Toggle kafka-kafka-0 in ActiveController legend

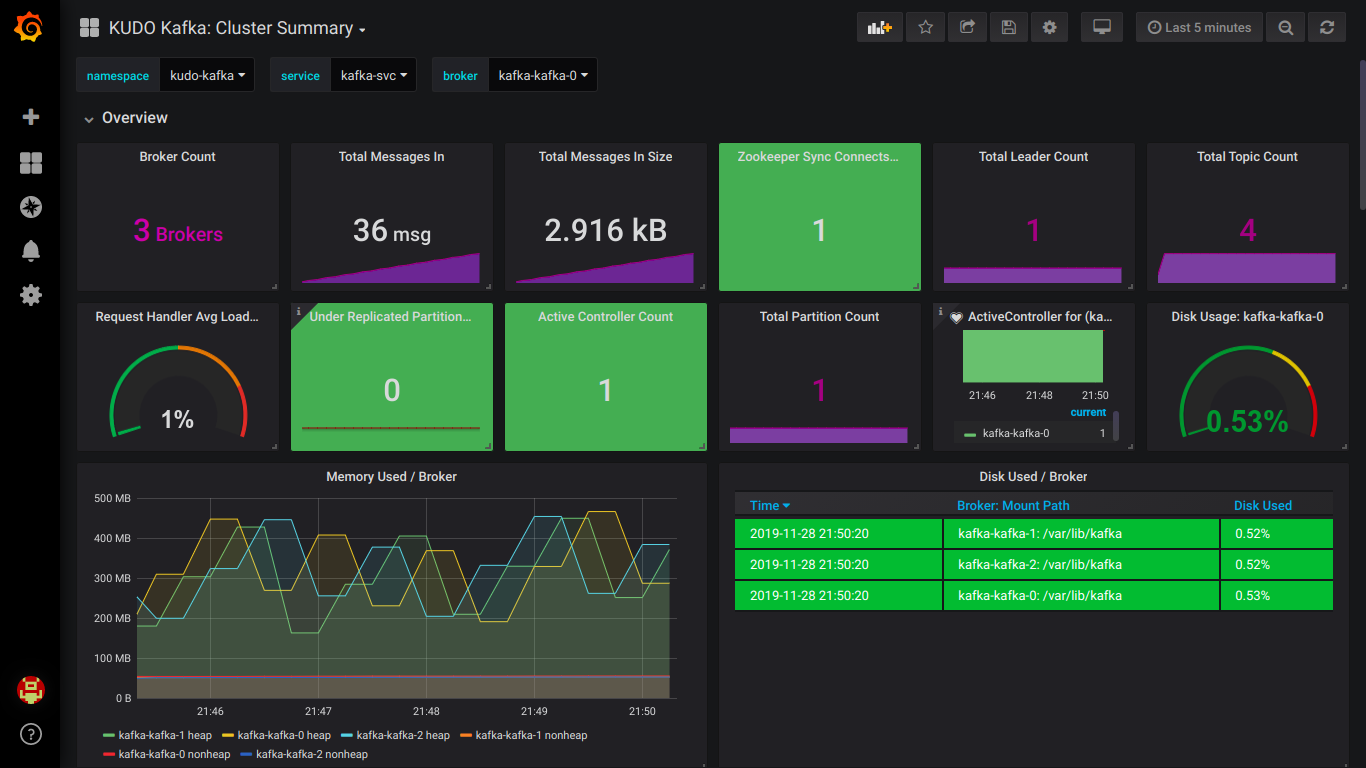tap(1015, 433)
